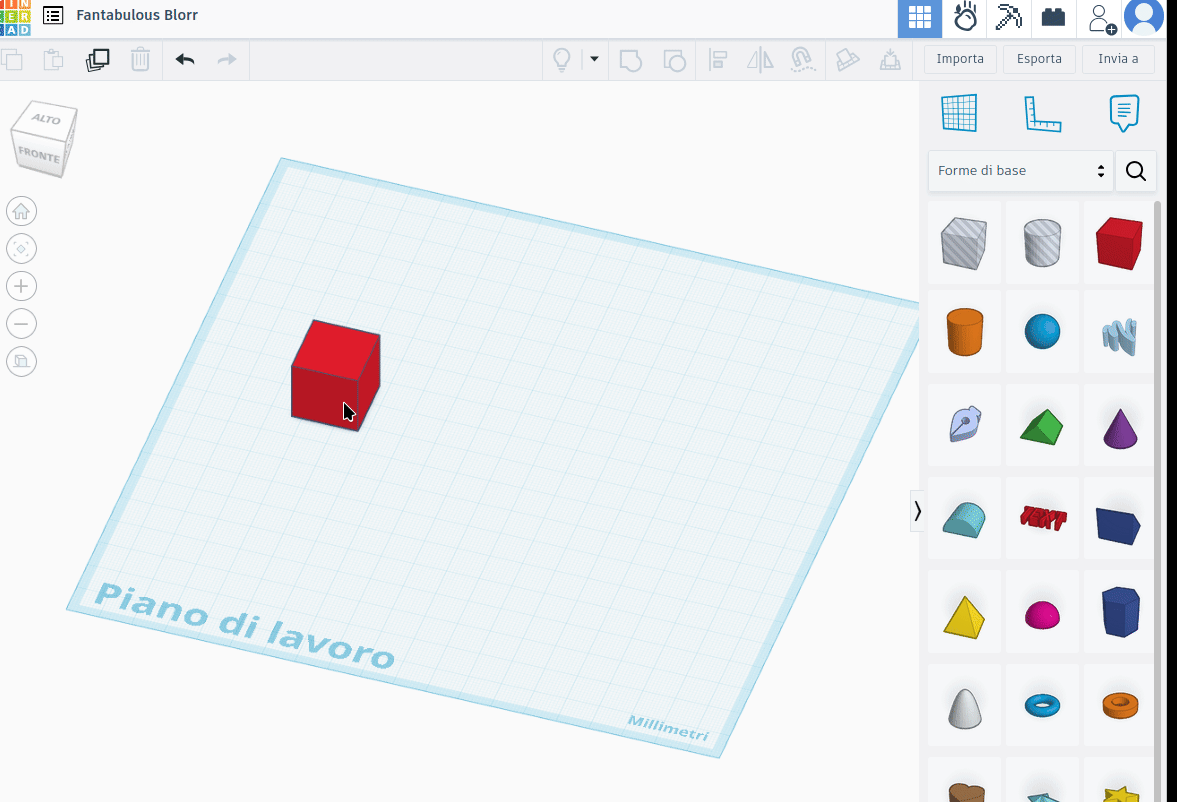Pick the dark blue polygon shape
This screenshot has height=802, width=1177.
click(1121, 611)
